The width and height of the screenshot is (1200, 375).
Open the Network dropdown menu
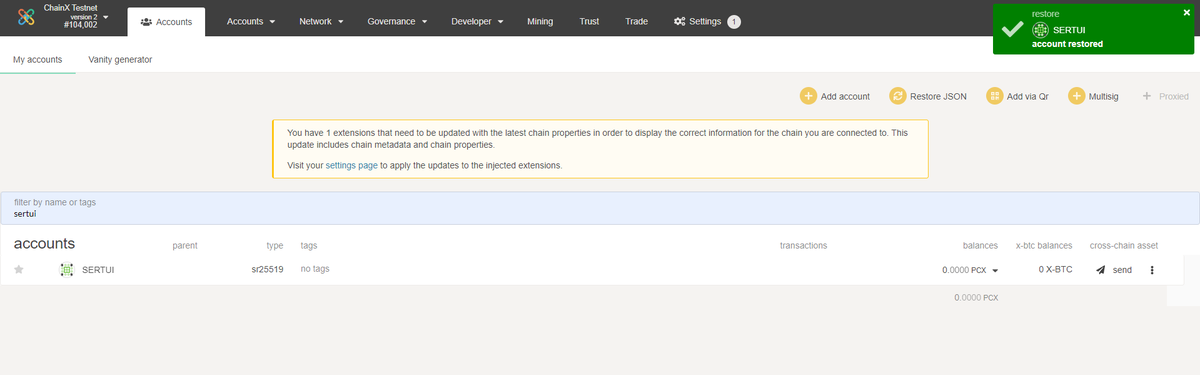[321, 21]
